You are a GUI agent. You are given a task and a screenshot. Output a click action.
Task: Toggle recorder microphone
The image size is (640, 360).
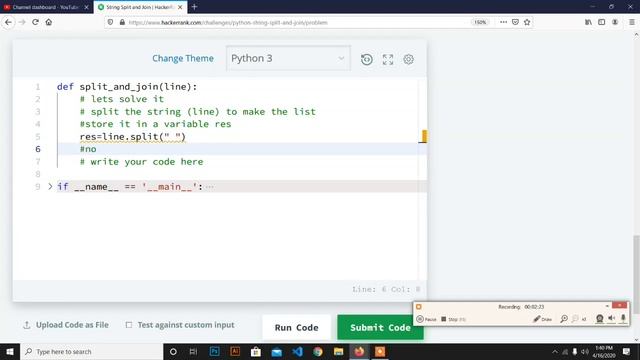click(623, 318)
